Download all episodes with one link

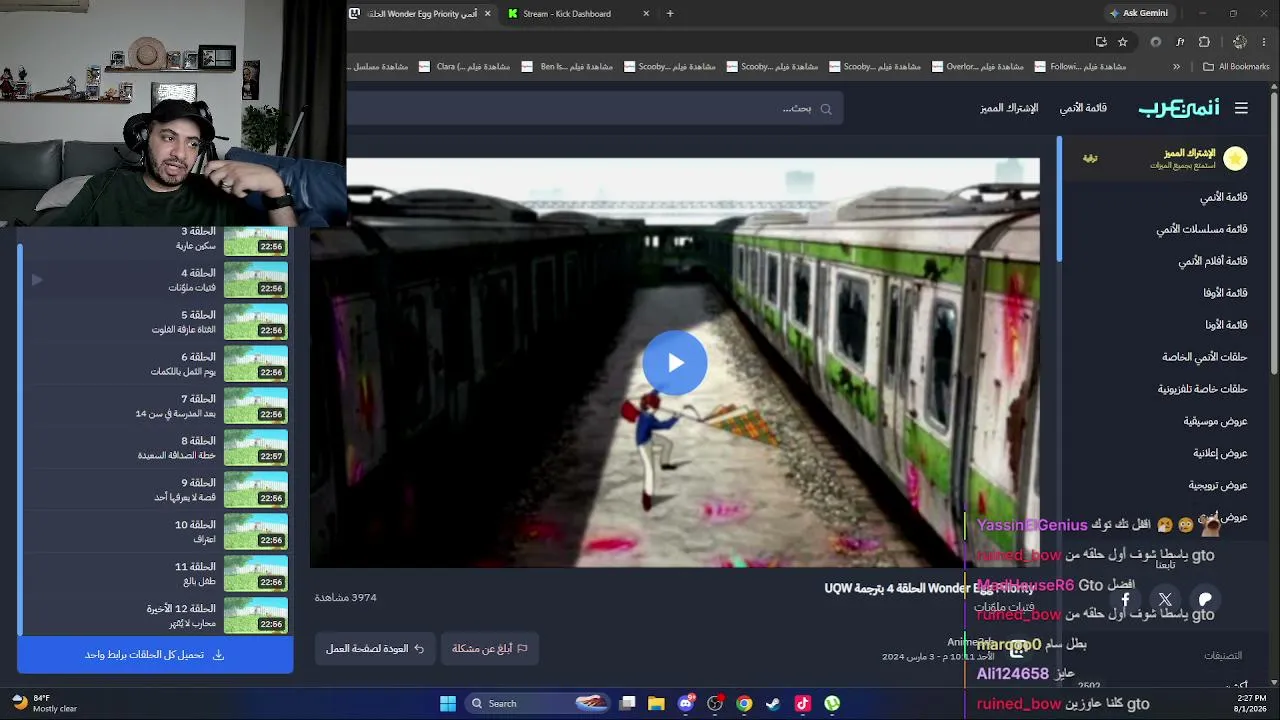click(x=155, y=655)
